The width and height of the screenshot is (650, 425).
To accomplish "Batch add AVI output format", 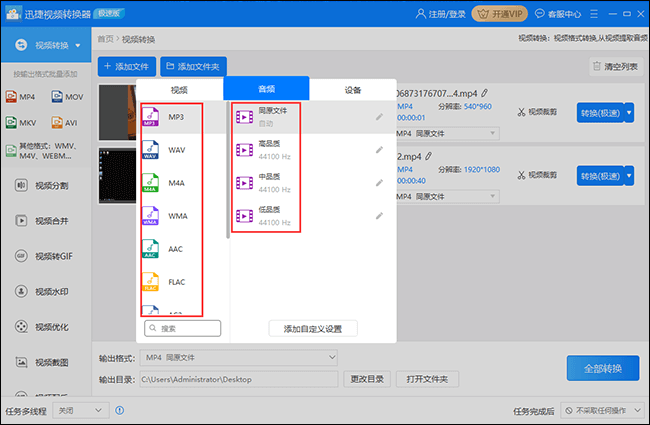I will click(x=64, y=123).
